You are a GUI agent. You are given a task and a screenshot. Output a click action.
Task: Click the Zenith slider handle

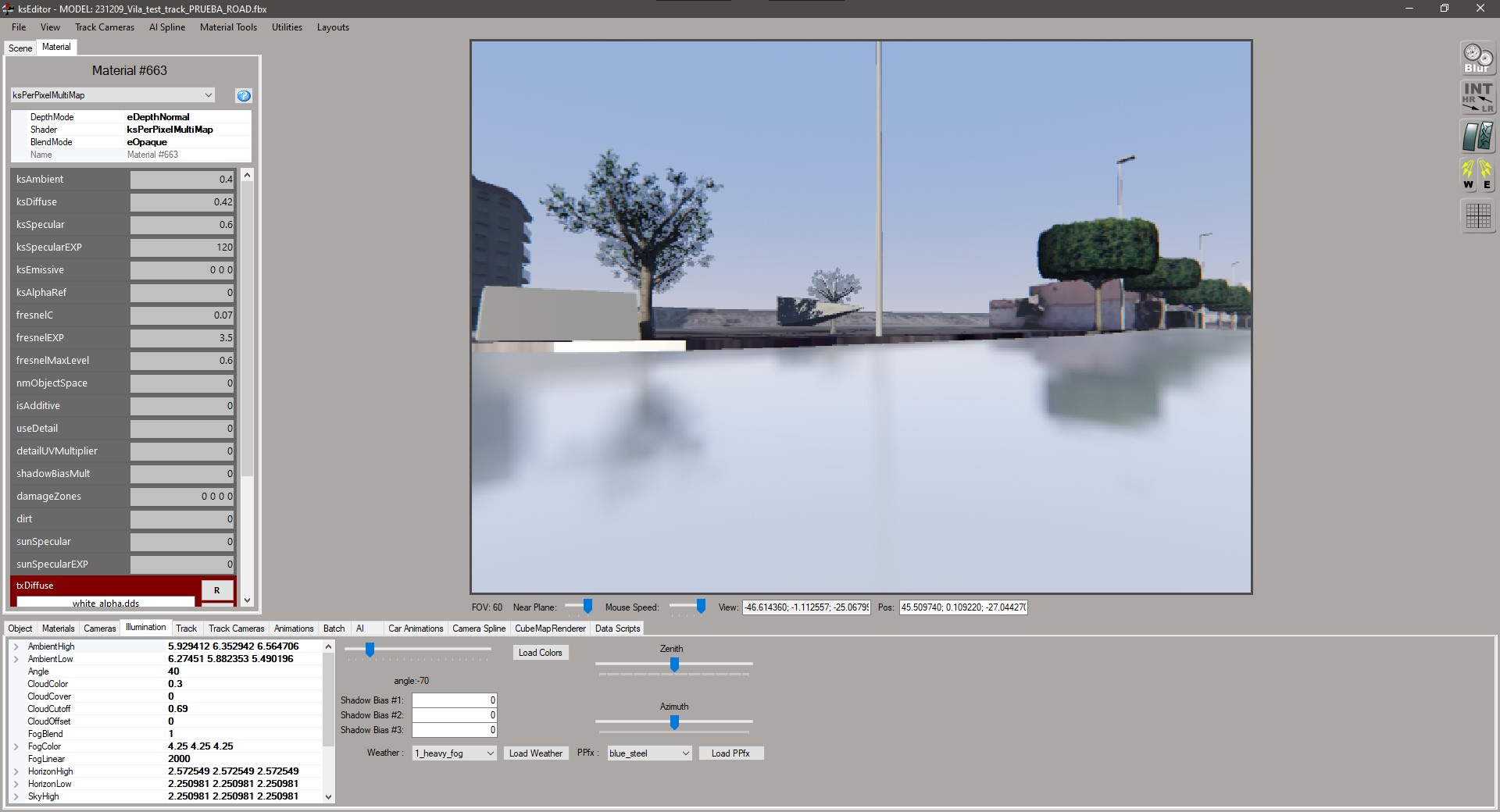pyautogui.click(x=674, y=664)
